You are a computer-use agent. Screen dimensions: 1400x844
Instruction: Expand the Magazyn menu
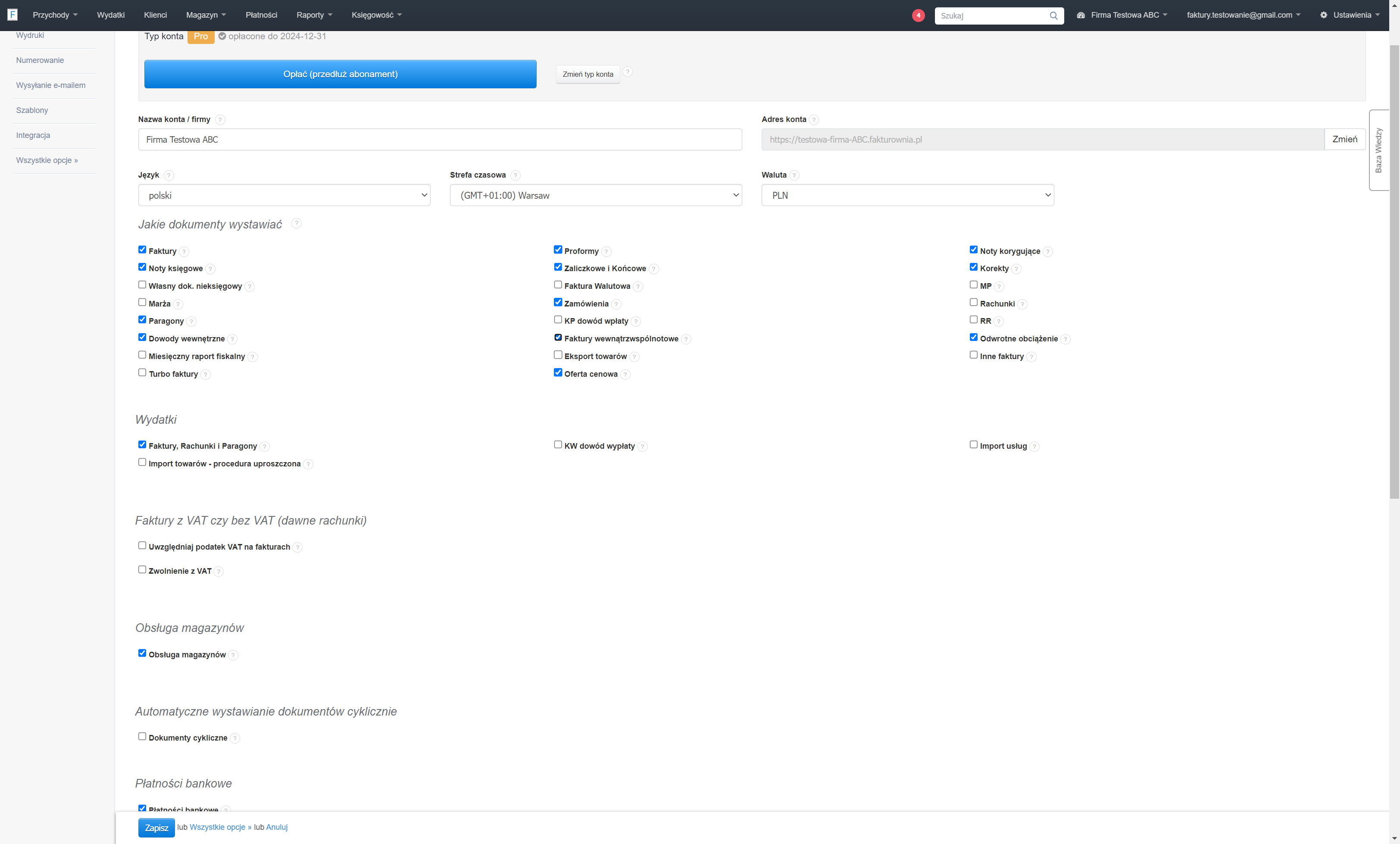[x=206, y=16]
